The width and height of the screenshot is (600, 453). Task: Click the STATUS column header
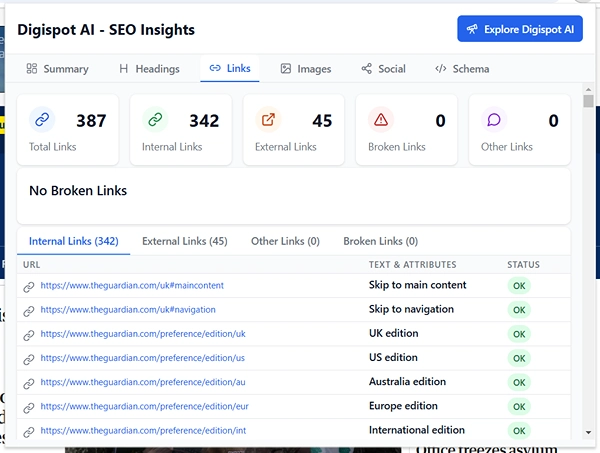pos(523,264)
